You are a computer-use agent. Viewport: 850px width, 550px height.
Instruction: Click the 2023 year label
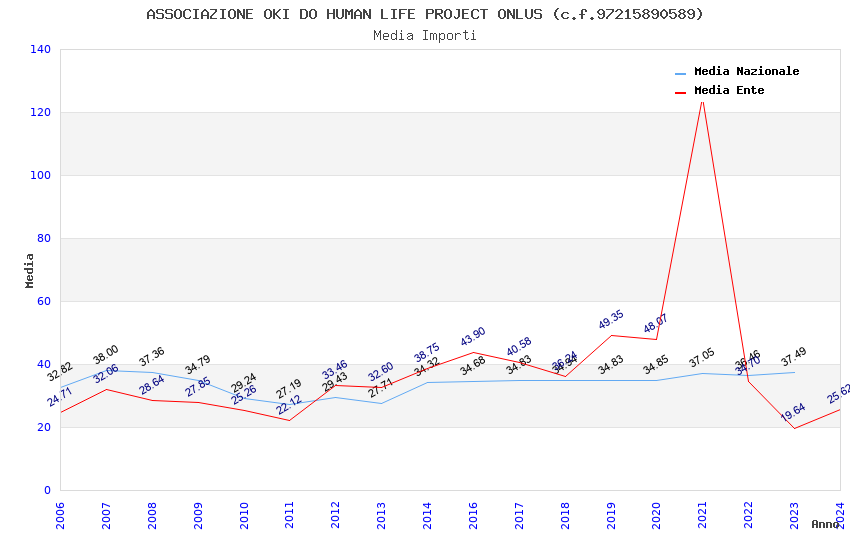pyautogui.click(x=794, y=515)
